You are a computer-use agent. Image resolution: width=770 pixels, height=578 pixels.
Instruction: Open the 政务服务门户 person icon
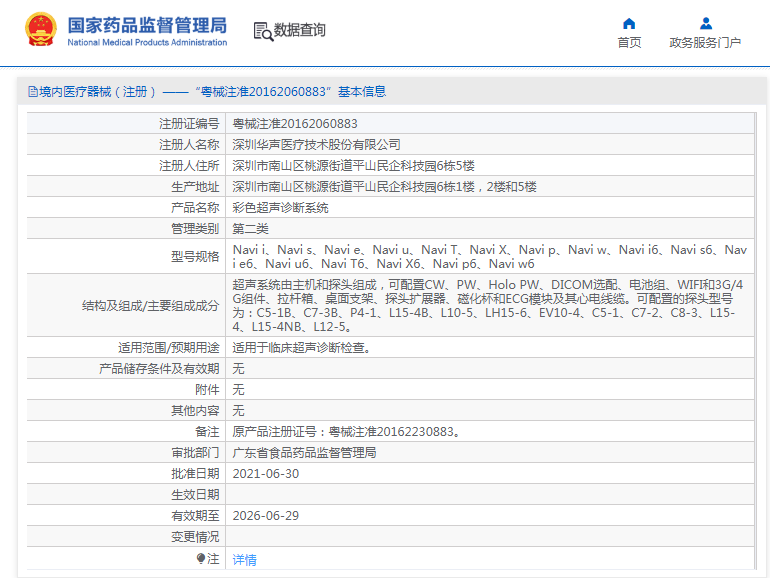(x=706, y=23)
